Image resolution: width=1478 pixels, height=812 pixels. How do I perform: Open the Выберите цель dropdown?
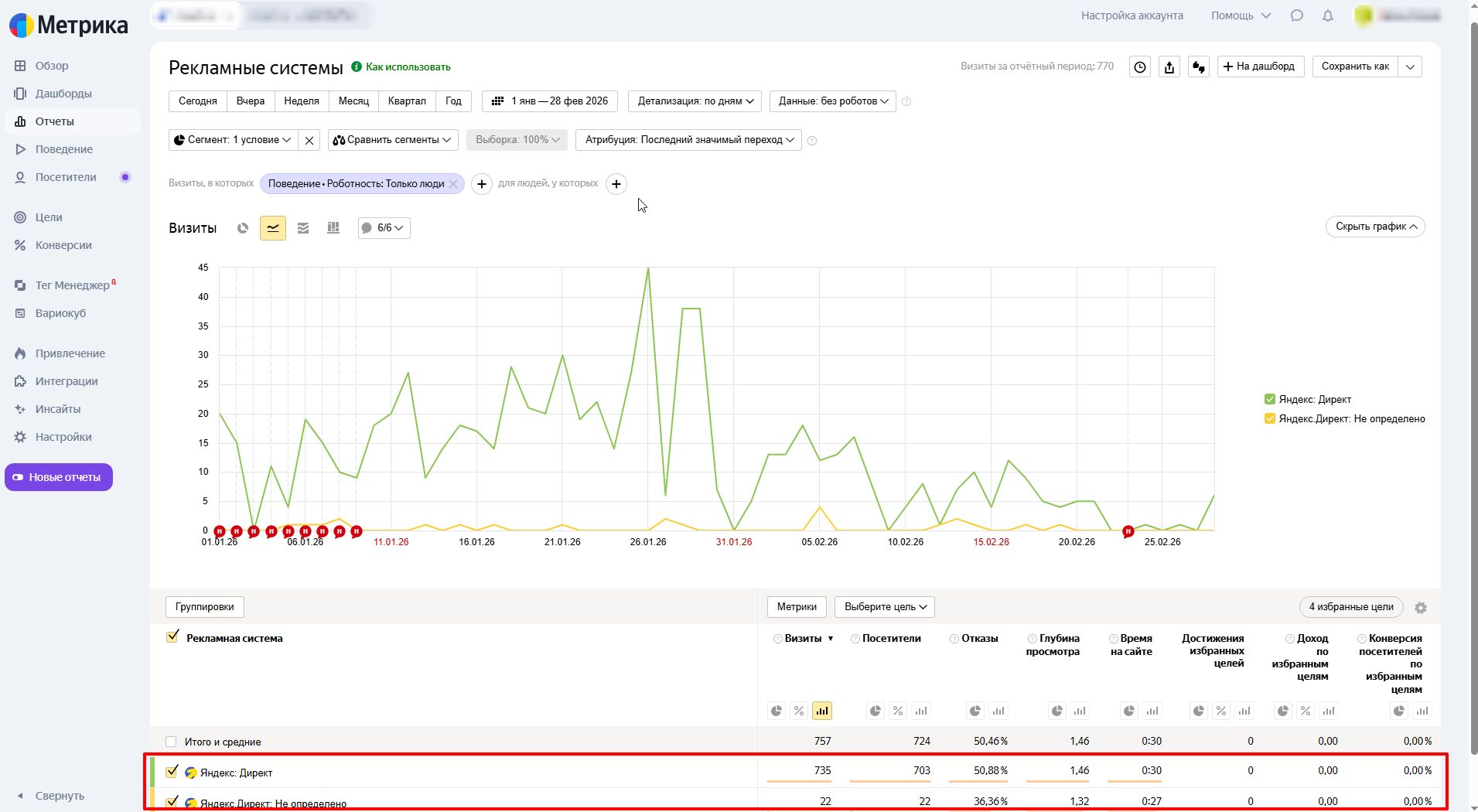click(885, 607)
